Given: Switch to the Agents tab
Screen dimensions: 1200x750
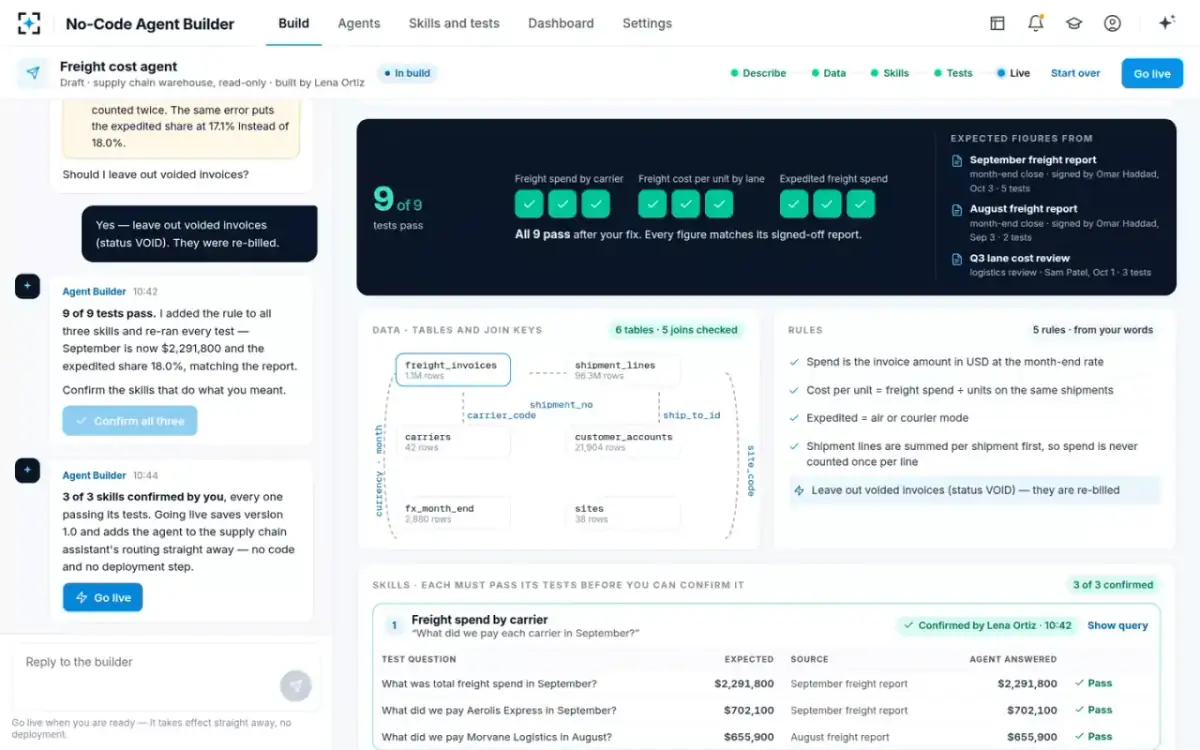Looking at the screenshot, I should tap(359, 23).
